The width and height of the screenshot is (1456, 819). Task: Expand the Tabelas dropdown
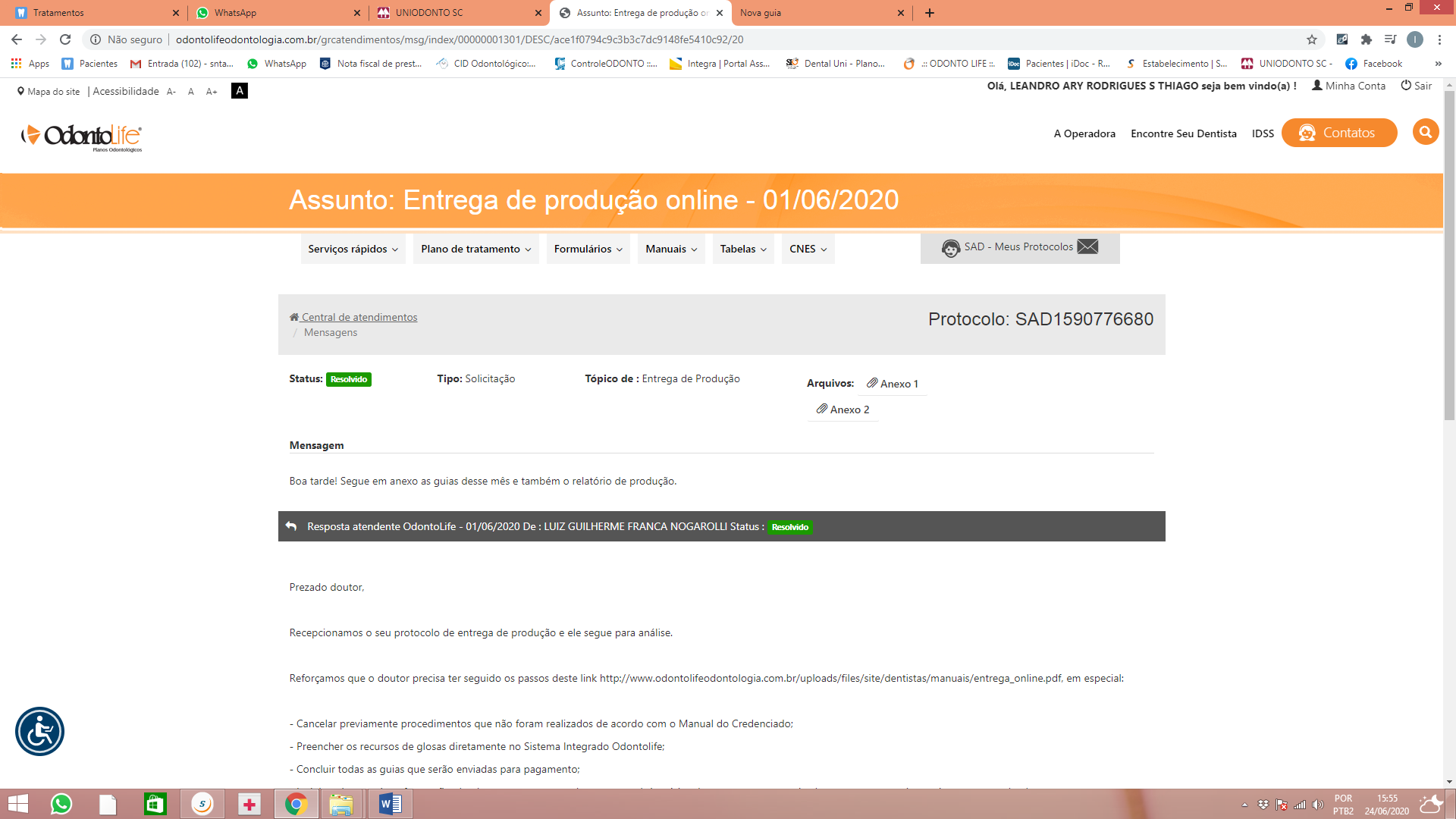click(742, 249)
